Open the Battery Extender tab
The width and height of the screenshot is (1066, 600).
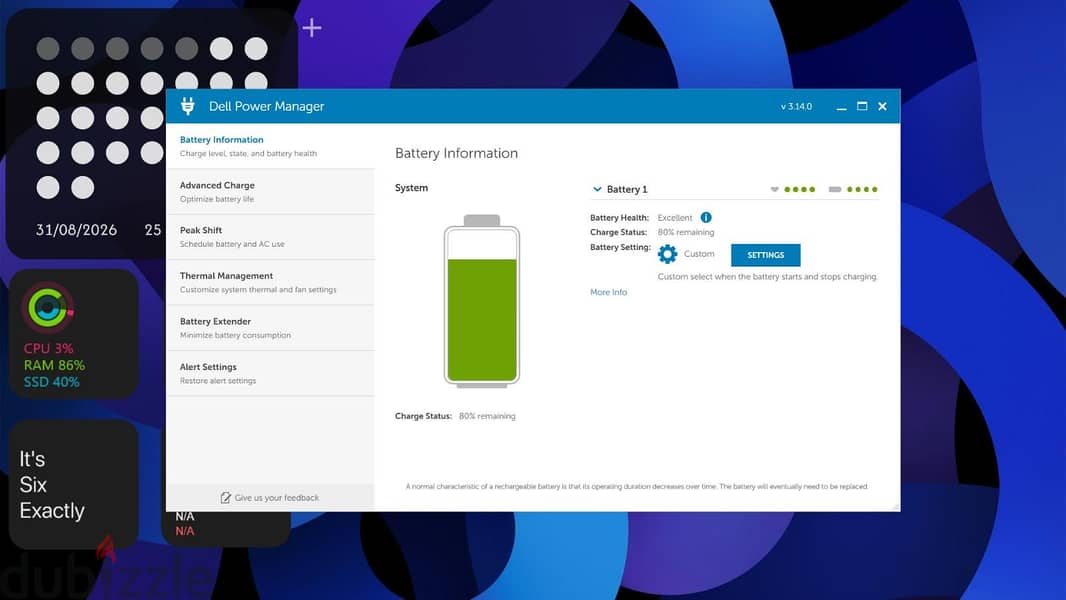[270, 328]
